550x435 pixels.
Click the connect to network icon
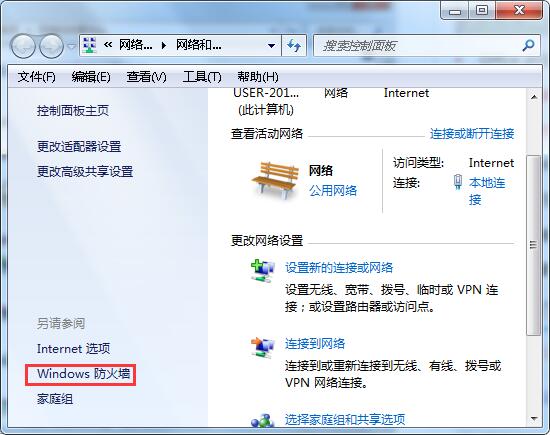[262, 347]
